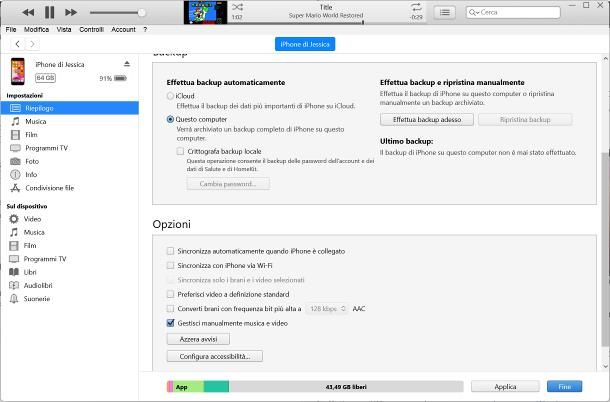Click the rewind previous track button
The image size is (610, 402).
click(x=28, y=12)
